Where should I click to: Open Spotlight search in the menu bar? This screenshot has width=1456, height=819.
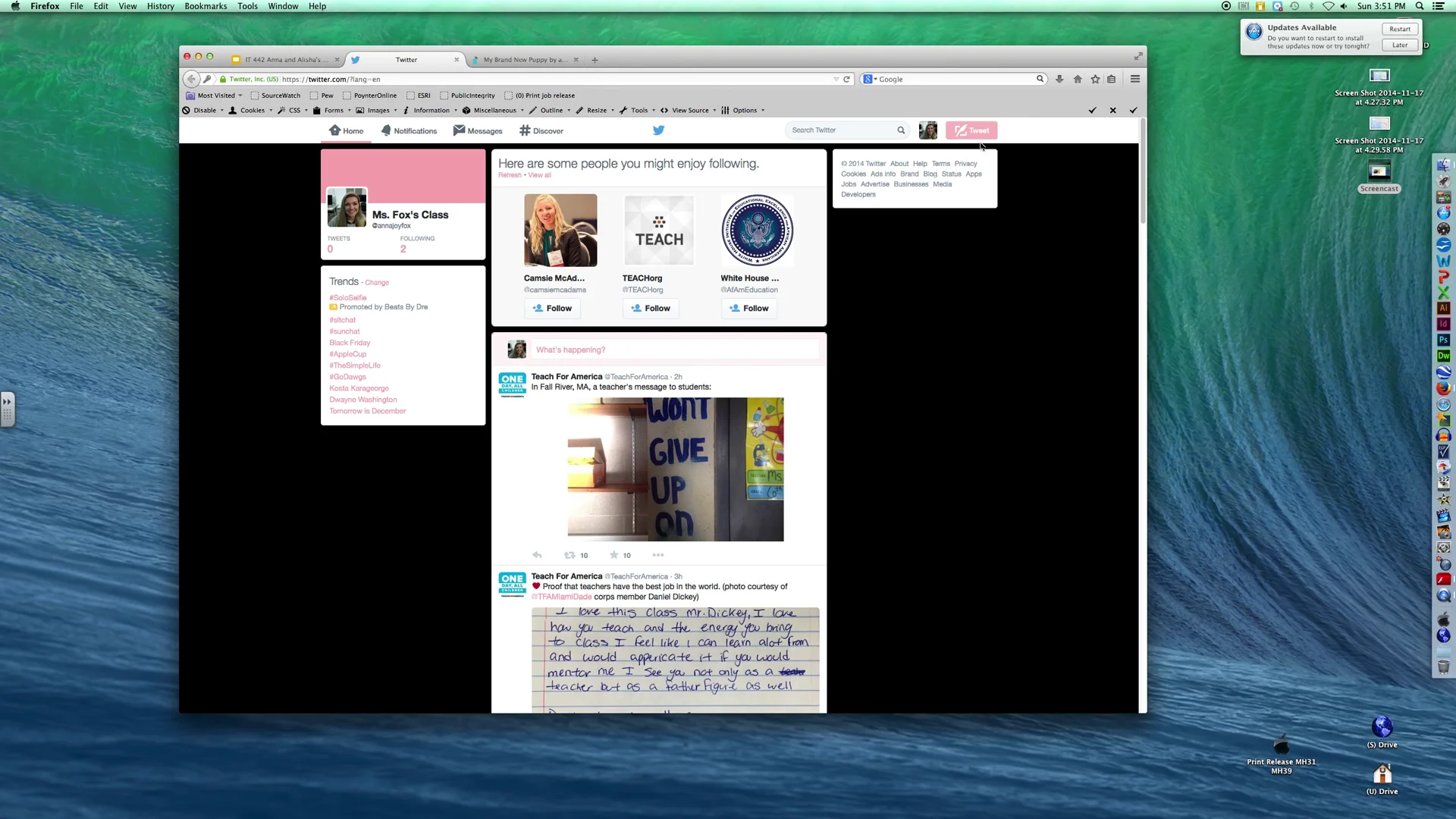point(1420,6)
